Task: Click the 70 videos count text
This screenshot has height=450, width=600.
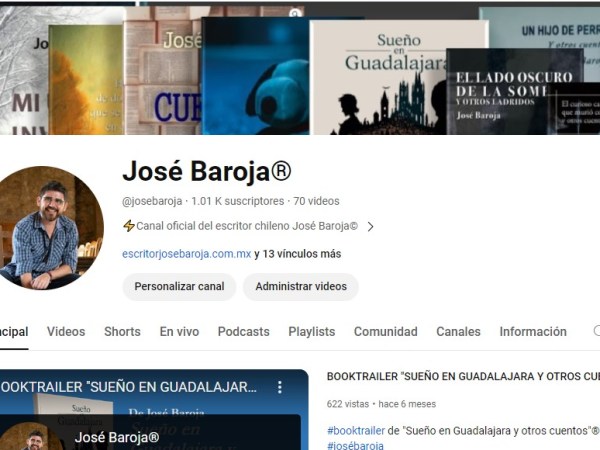Action: (316, 201)
